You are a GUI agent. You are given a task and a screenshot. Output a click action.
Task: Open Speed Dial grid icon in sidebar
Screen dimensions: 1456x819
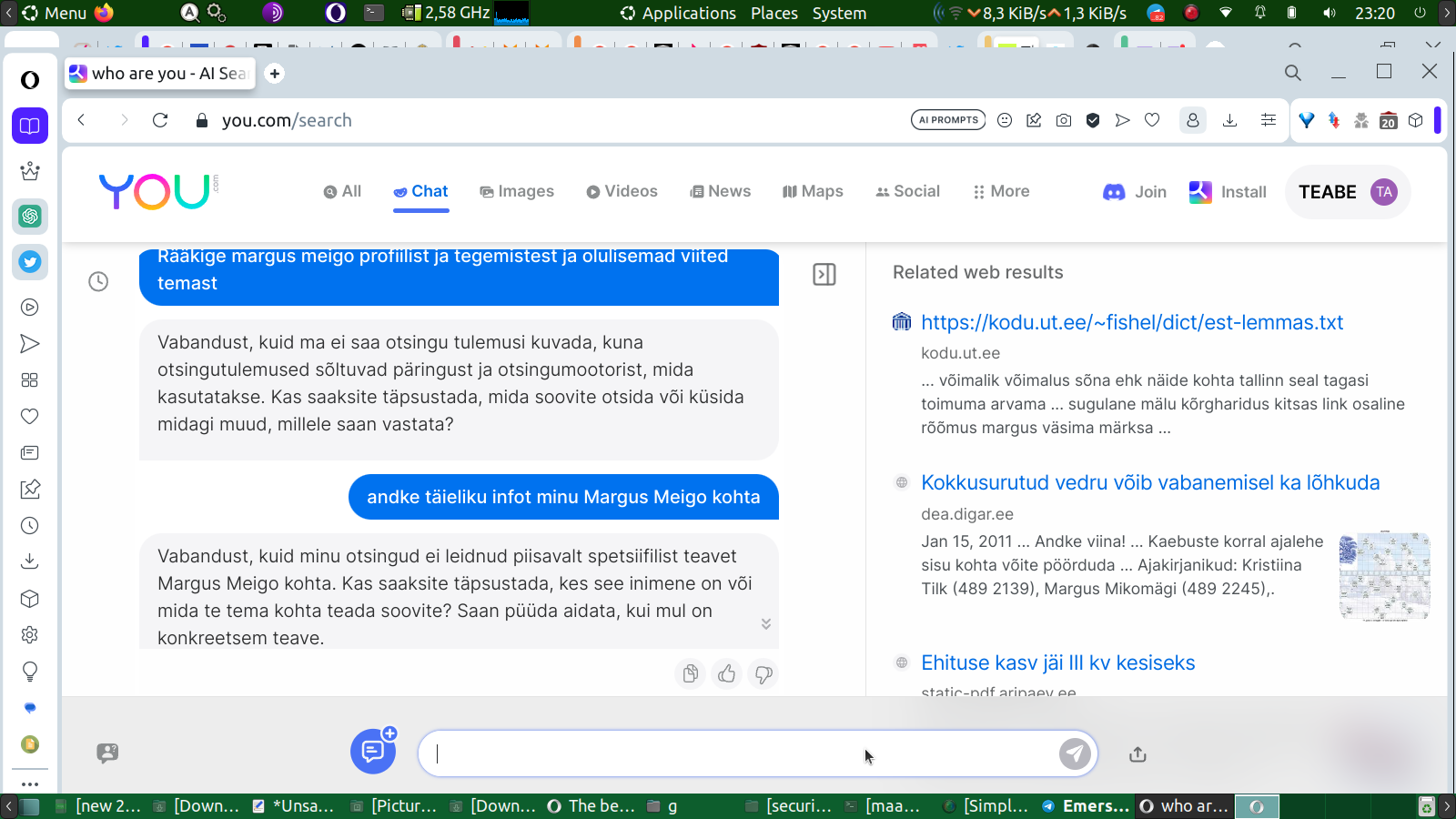pyautogui.click(x=30, y=380)
